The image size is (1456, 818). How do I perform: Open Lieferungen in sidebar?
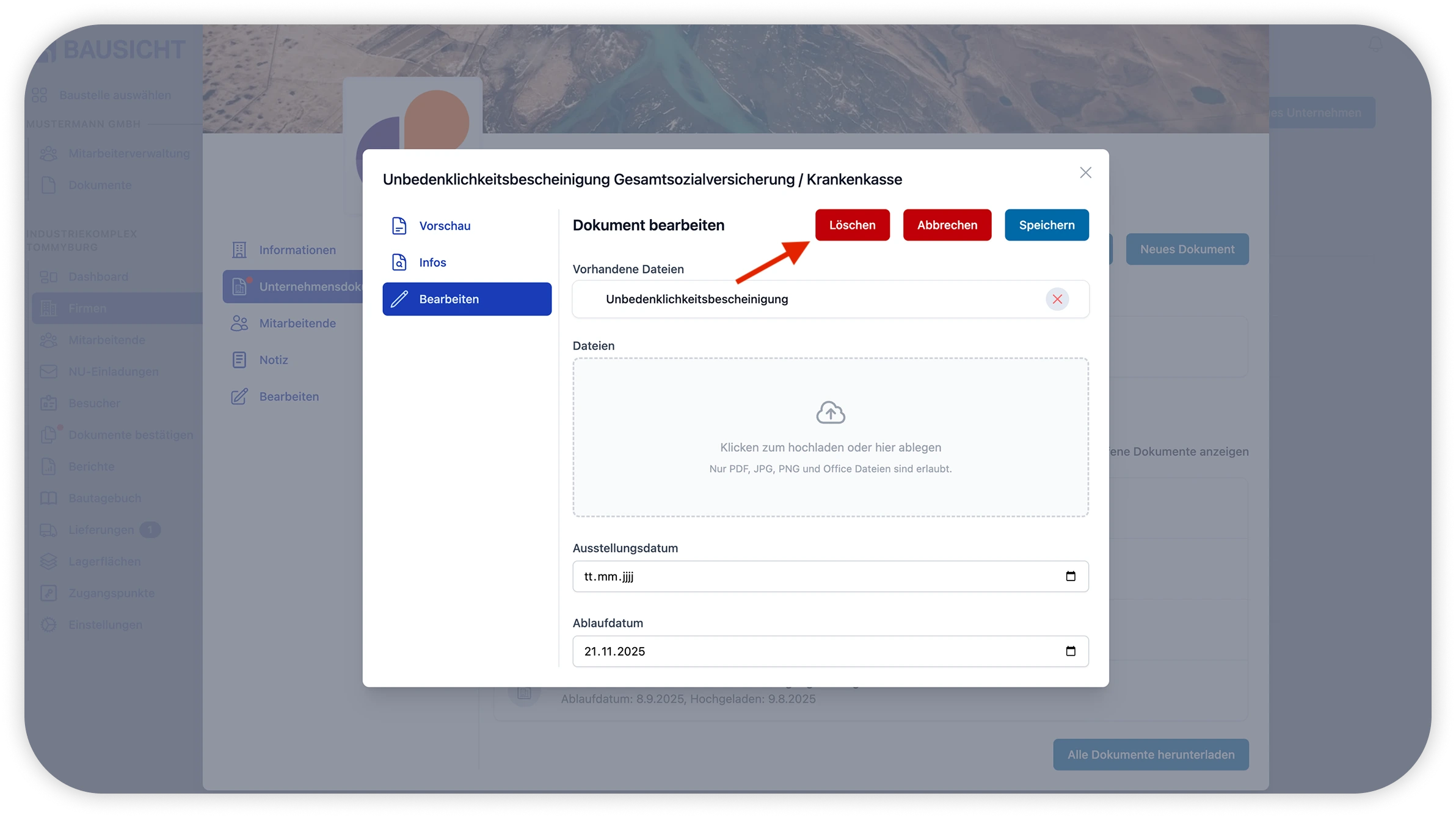click(x=101, y=530)
